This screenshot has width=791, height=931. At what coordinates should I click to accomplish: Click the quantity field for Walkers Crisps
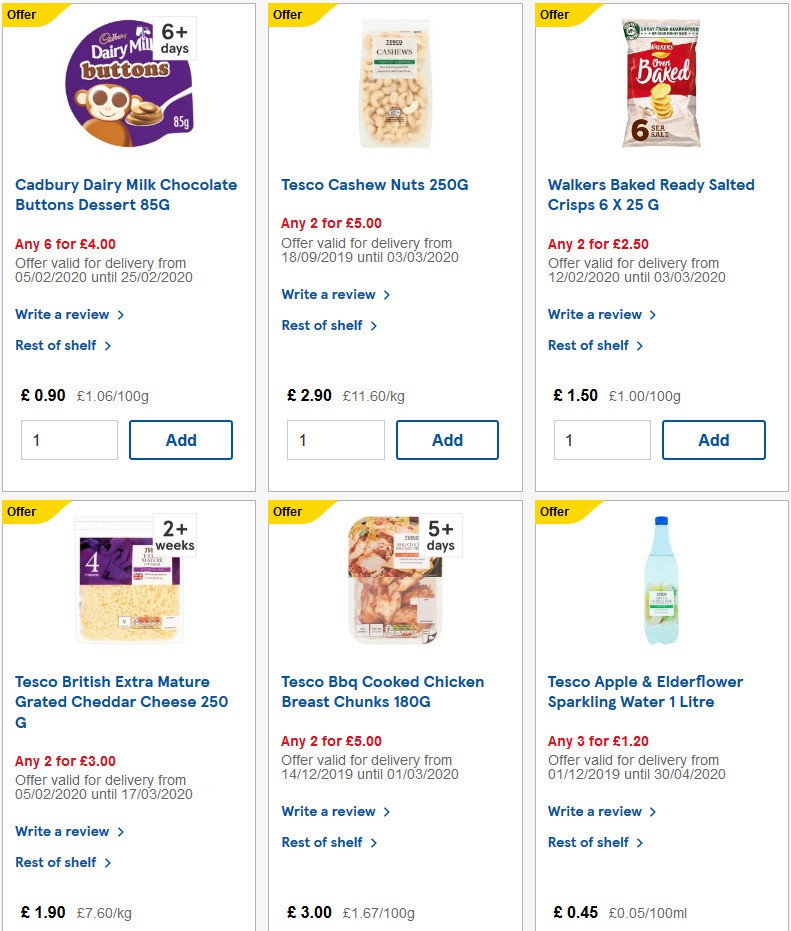point(602,439)
